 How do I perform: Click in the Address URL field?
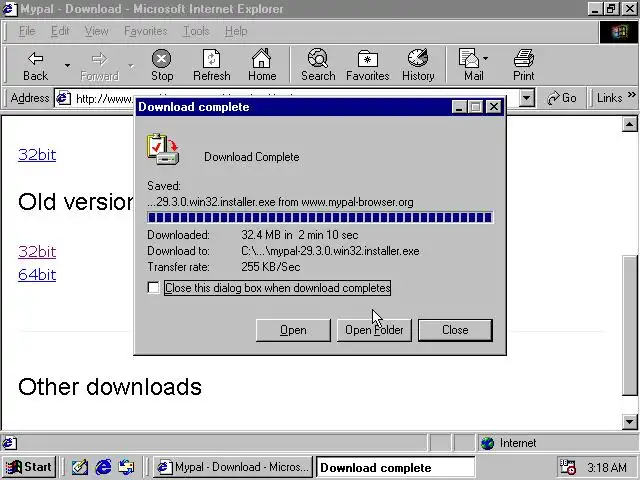[x=296, y=98]
